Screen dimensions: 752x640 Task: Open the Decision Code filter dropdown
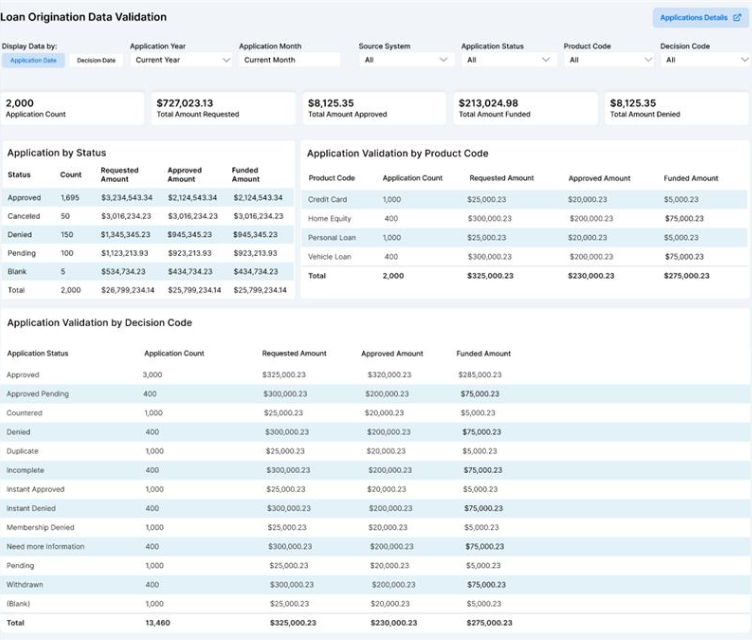(x=704, y=60)
